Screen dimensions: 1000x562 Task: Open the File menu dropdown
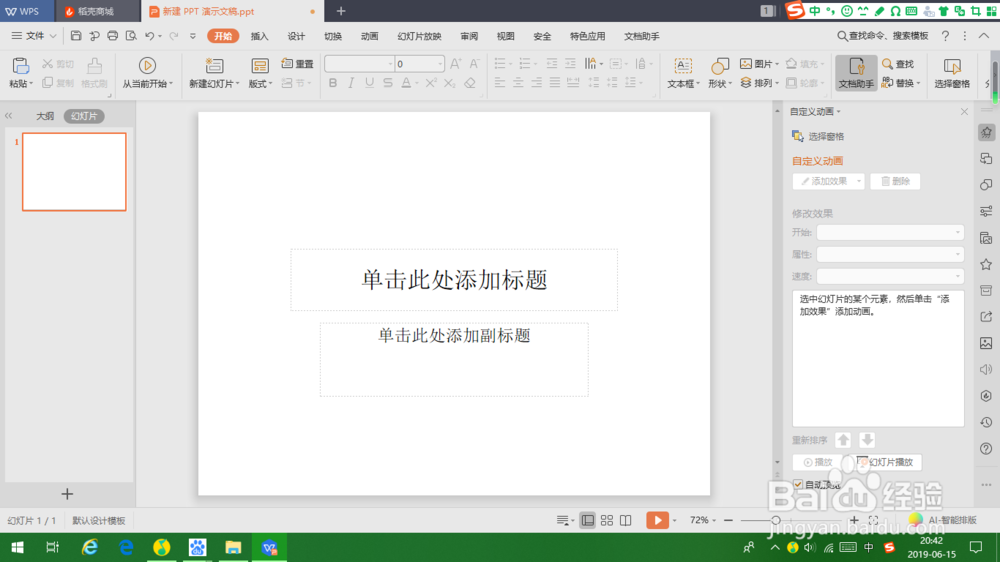tap(34, 36)
